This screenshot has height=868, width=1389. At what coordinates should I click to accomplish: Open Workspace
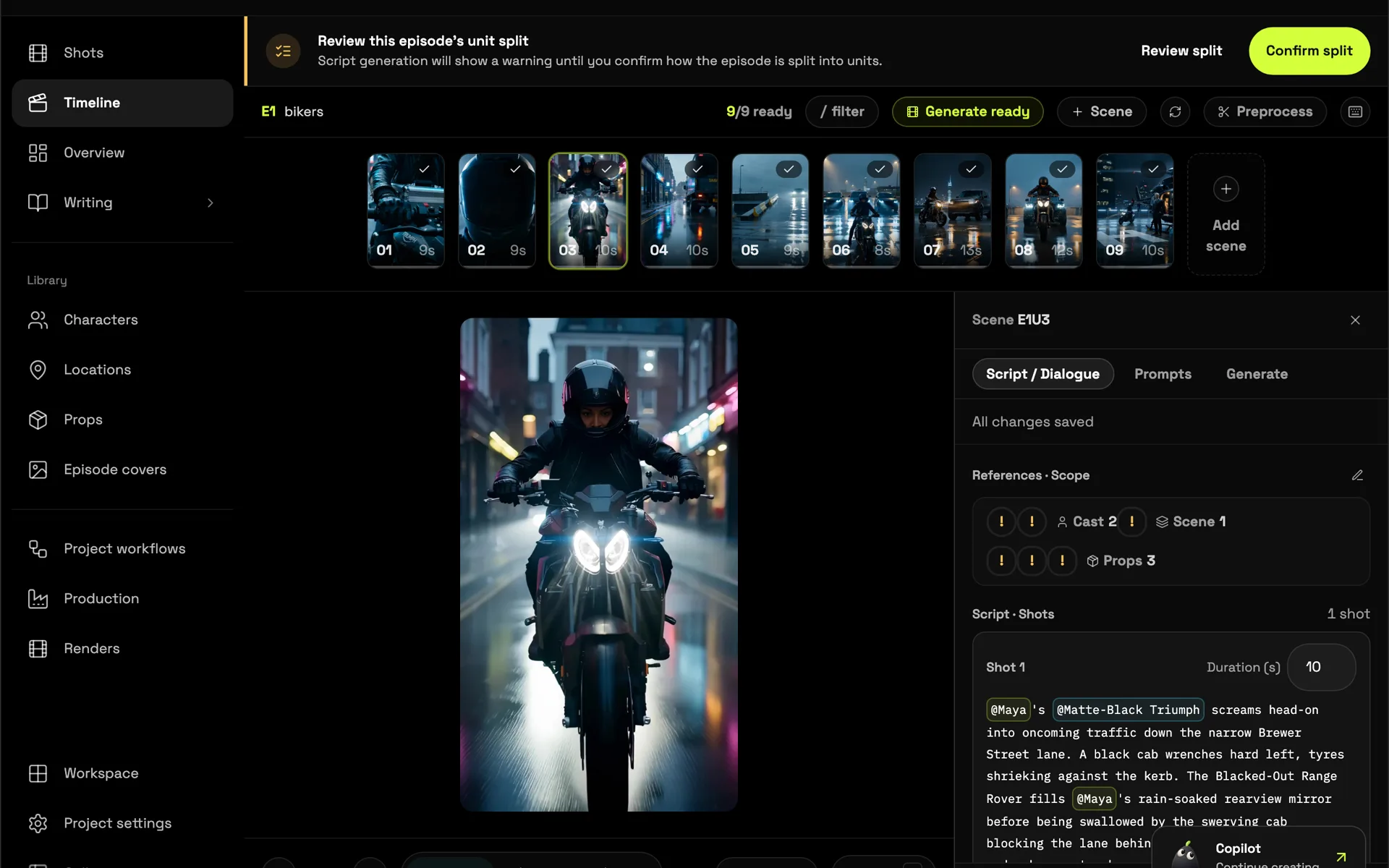pyautogui.click(x=122, y=773)
